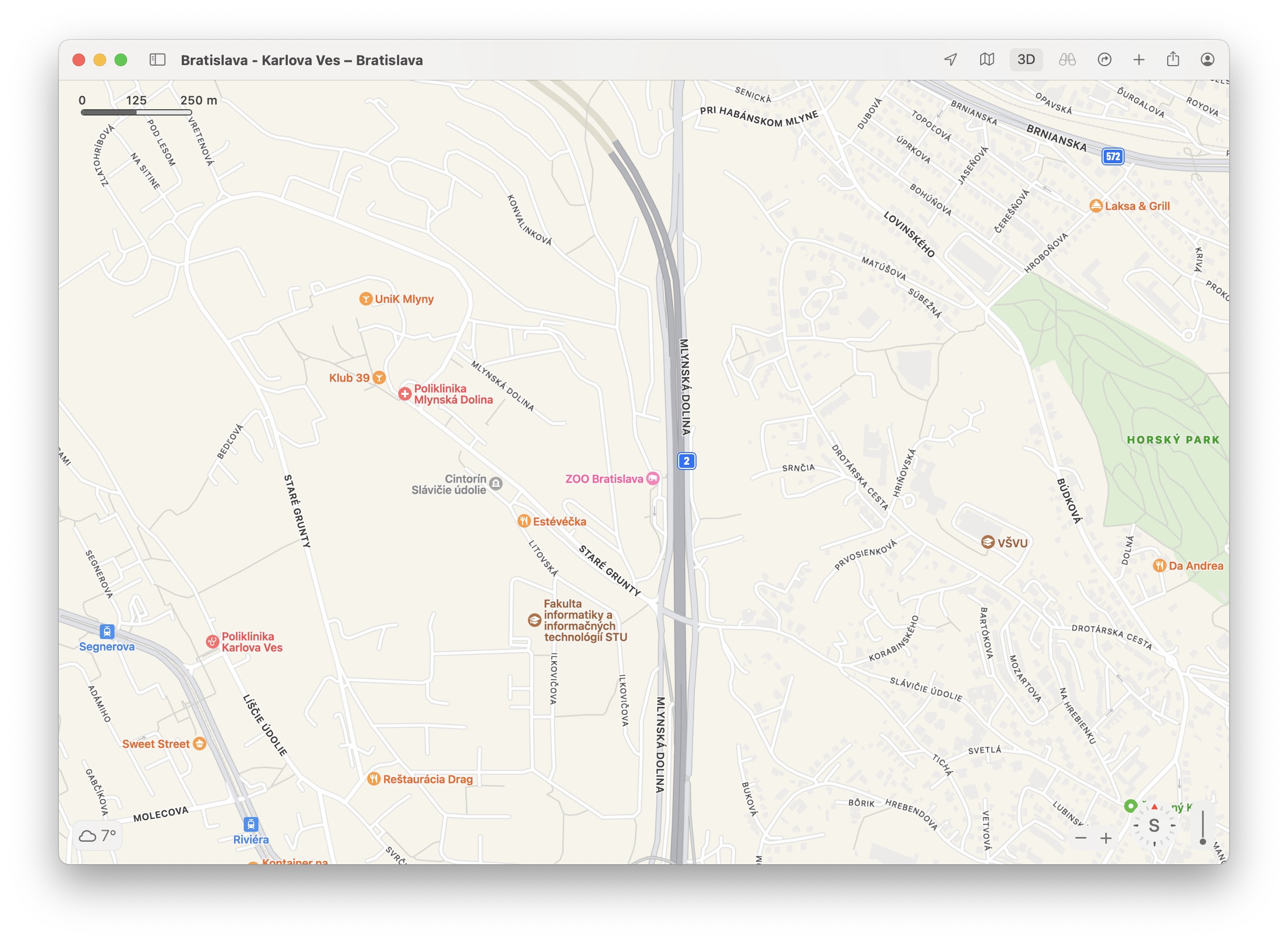Click the compass to reorient the map

1154,825
